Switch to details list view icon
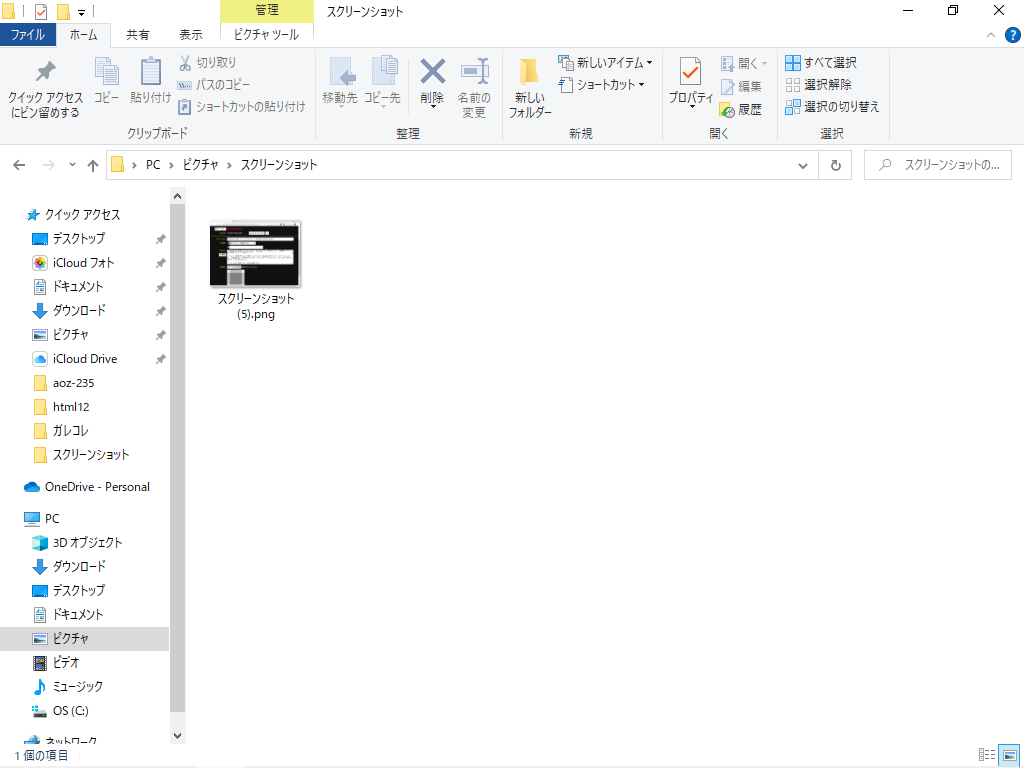 point(986,755)
